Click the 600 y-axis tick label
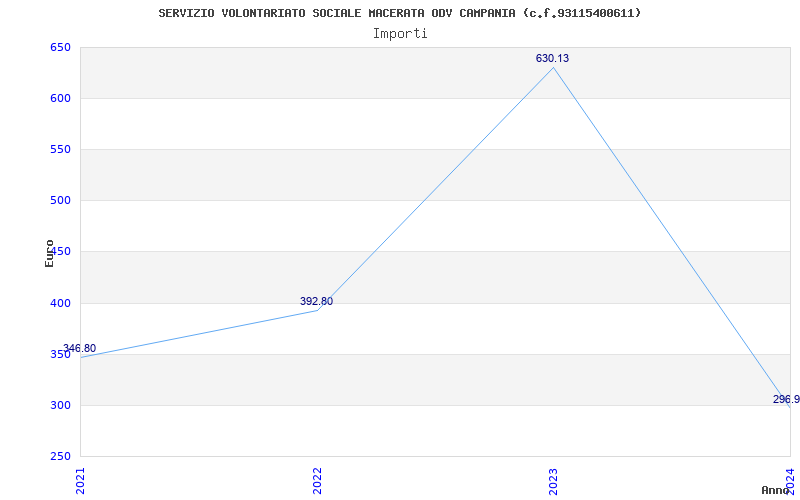The width and height of the screenshot is (800, 500). pos(60,98)
